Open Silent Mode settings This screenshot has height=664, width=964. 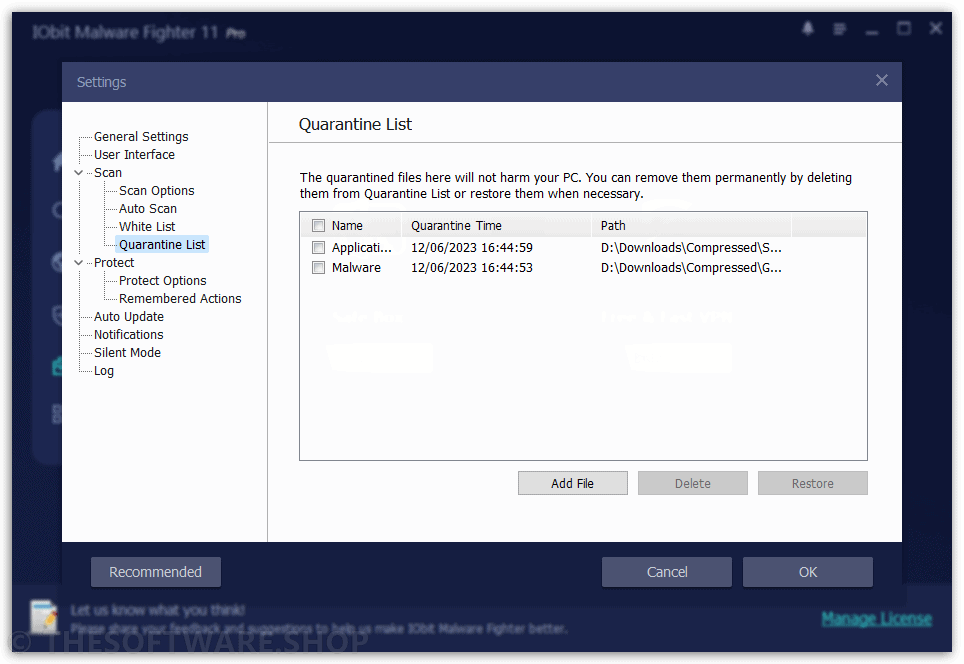coord(127,352)
